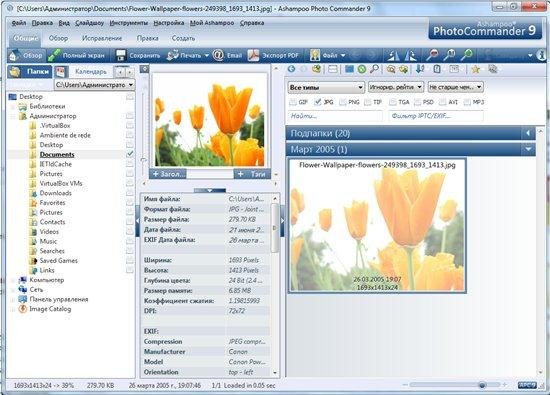550x395 pixels.
Task: Add tags with + Тэги button
Action: [252, 174]
